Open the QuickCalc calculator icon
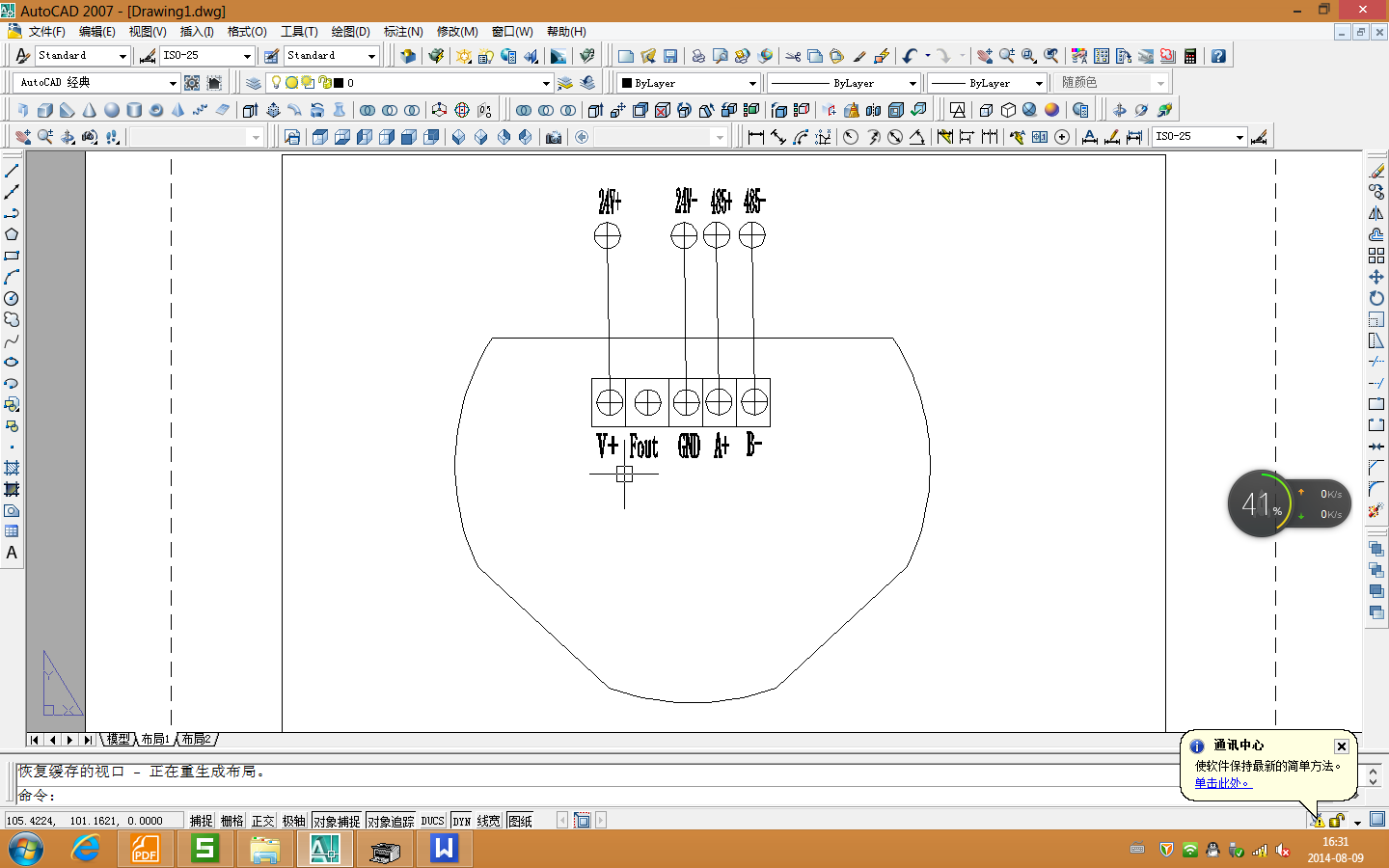This screenshot has height=868, width=1389. pyautogui.click(x=1190, y=56)
